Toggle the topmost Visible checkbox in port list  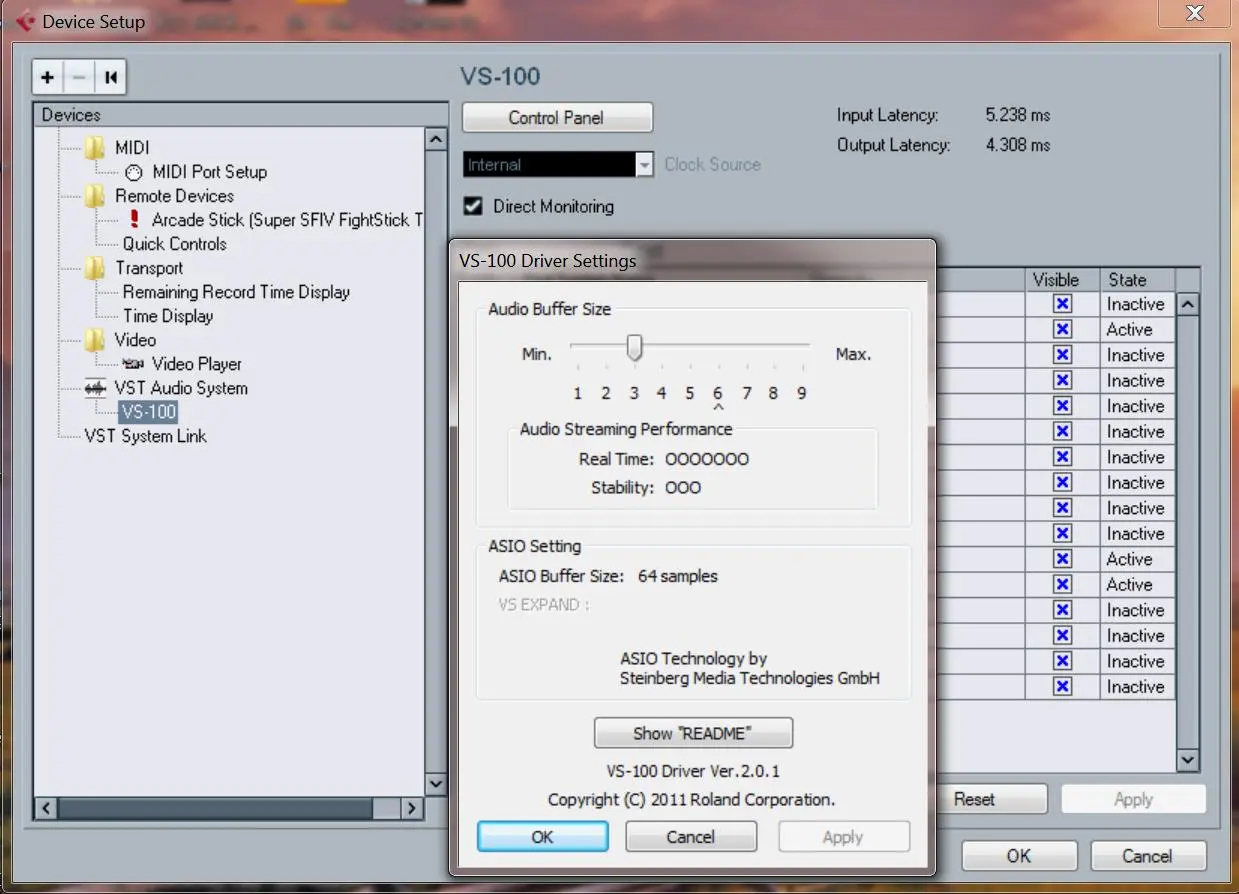(1062, 304)
